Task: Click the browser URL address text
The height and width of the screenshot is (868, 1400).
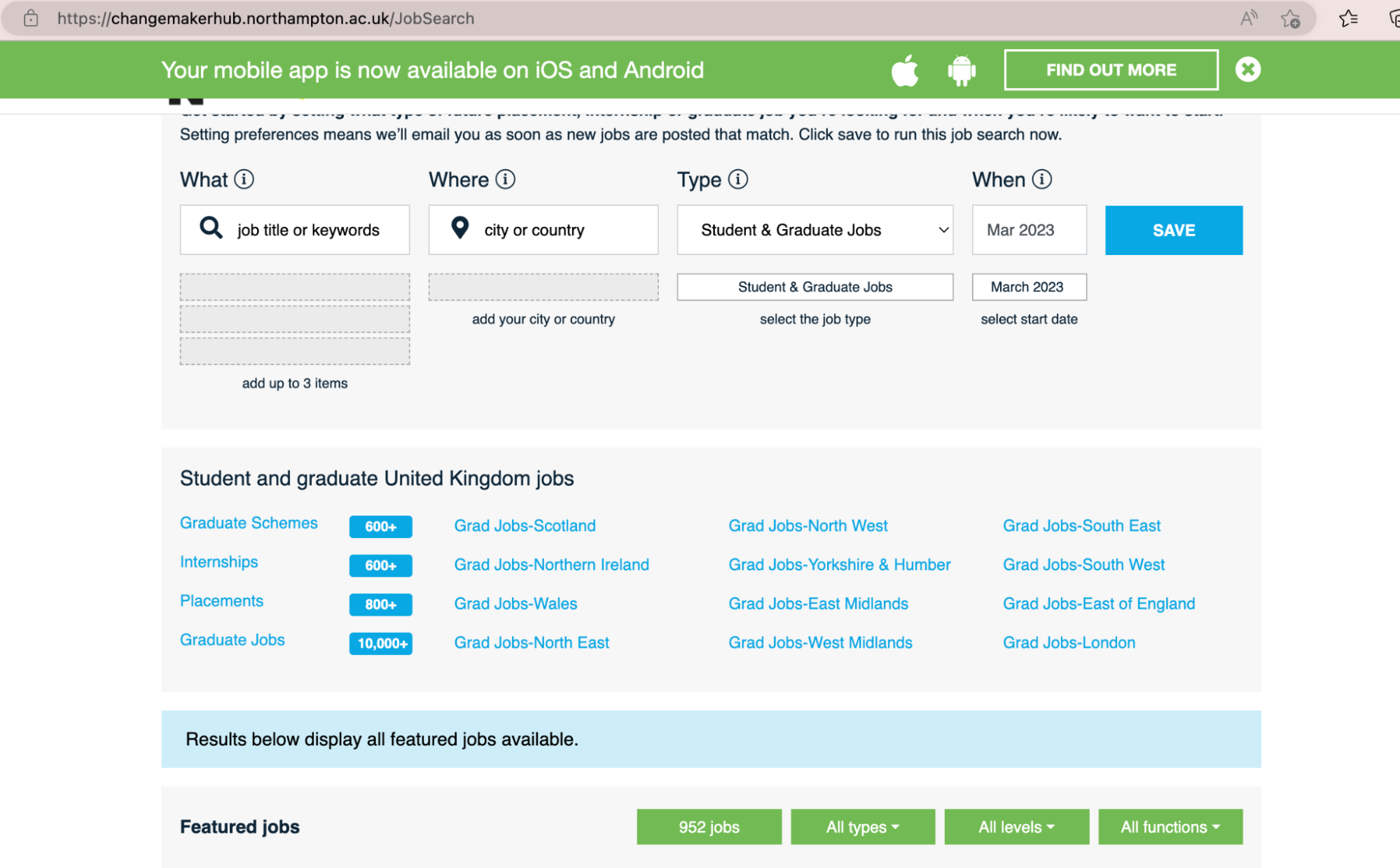Action: (265, 18)
